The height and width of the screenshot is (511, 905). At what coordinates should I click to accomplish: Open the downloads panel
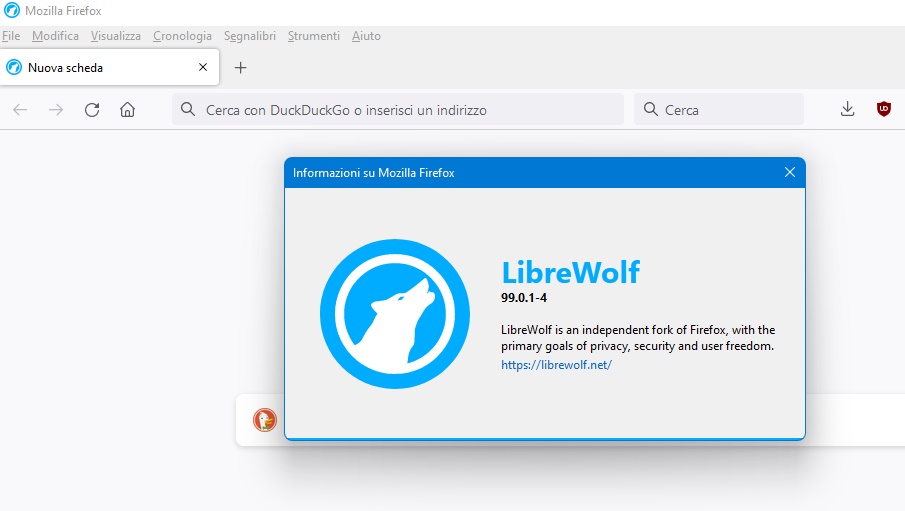click(847, 109)
